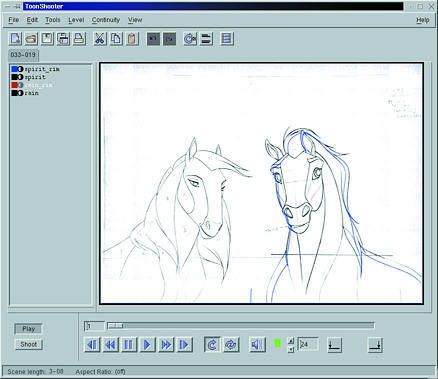Open the window menu at title bar left

click(8, 6)
